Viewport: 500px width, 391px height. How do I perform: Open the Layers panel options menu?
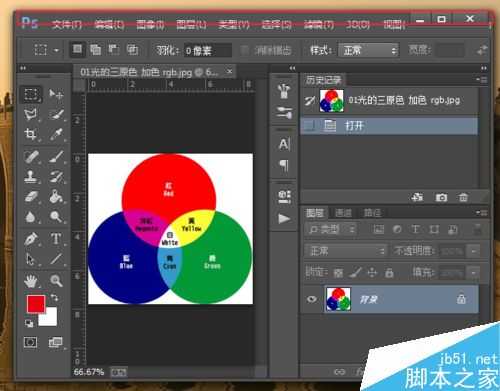click(x=482, y=212)
